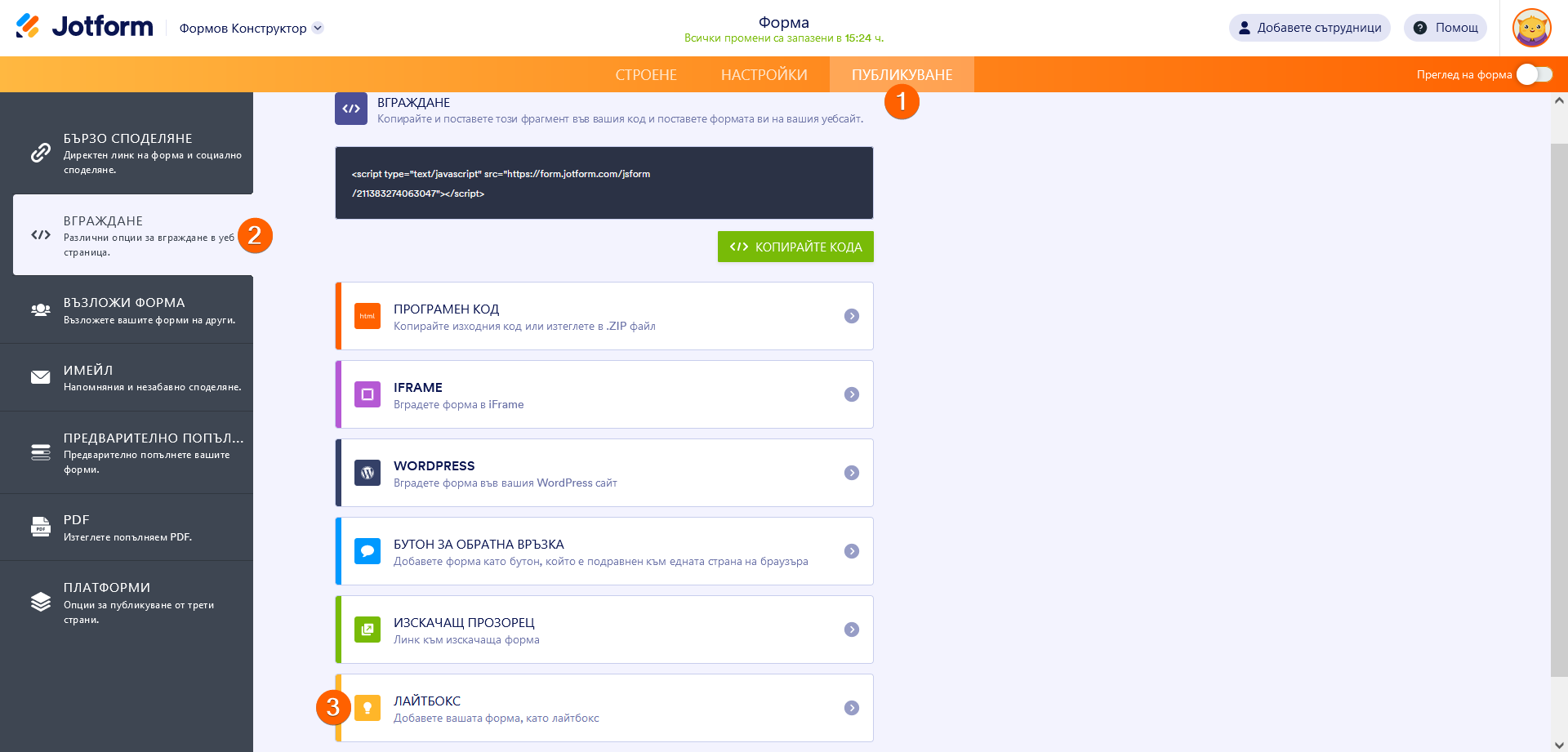Click the ИЗСКАЧАЩ ПРОЗОРЕЦ title text

click(x=464, y=622)
